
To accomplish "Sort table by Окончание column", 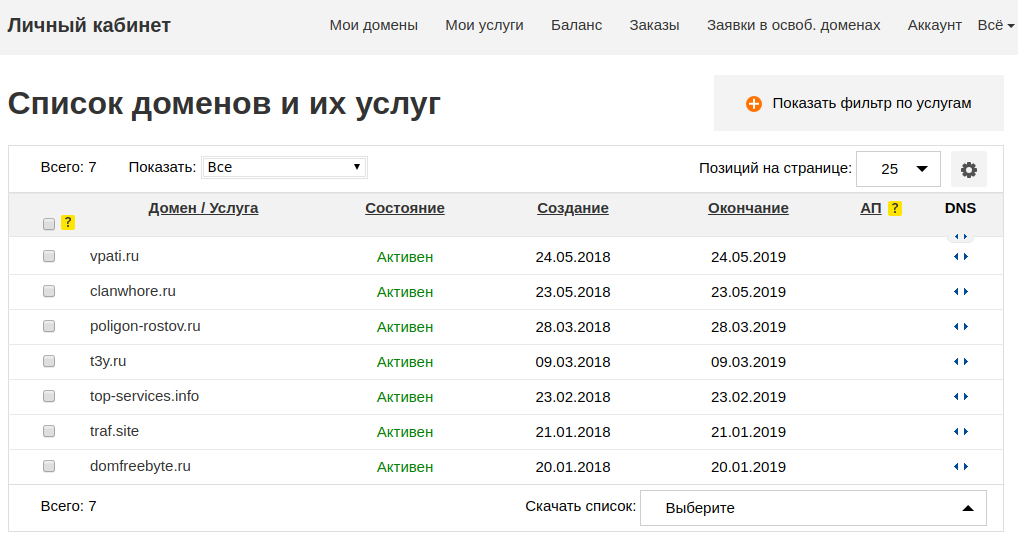I will pyautogui.click(x=748, y=208).
